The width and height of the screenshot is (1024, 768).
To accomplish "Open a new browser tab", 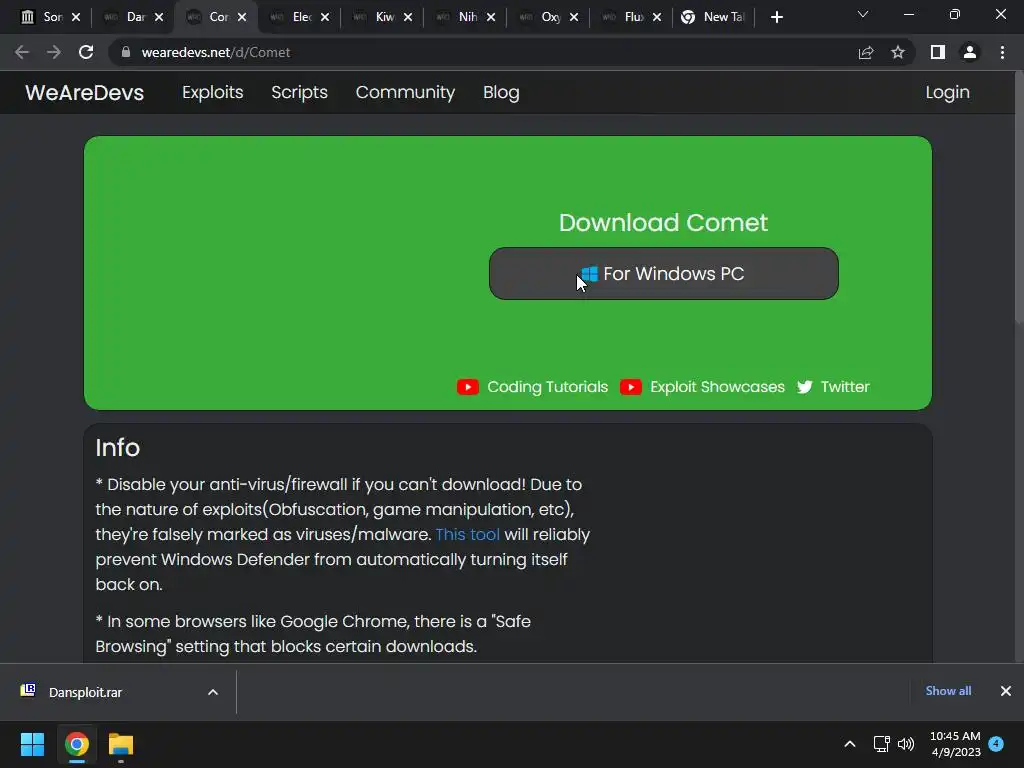I will 776,17.
